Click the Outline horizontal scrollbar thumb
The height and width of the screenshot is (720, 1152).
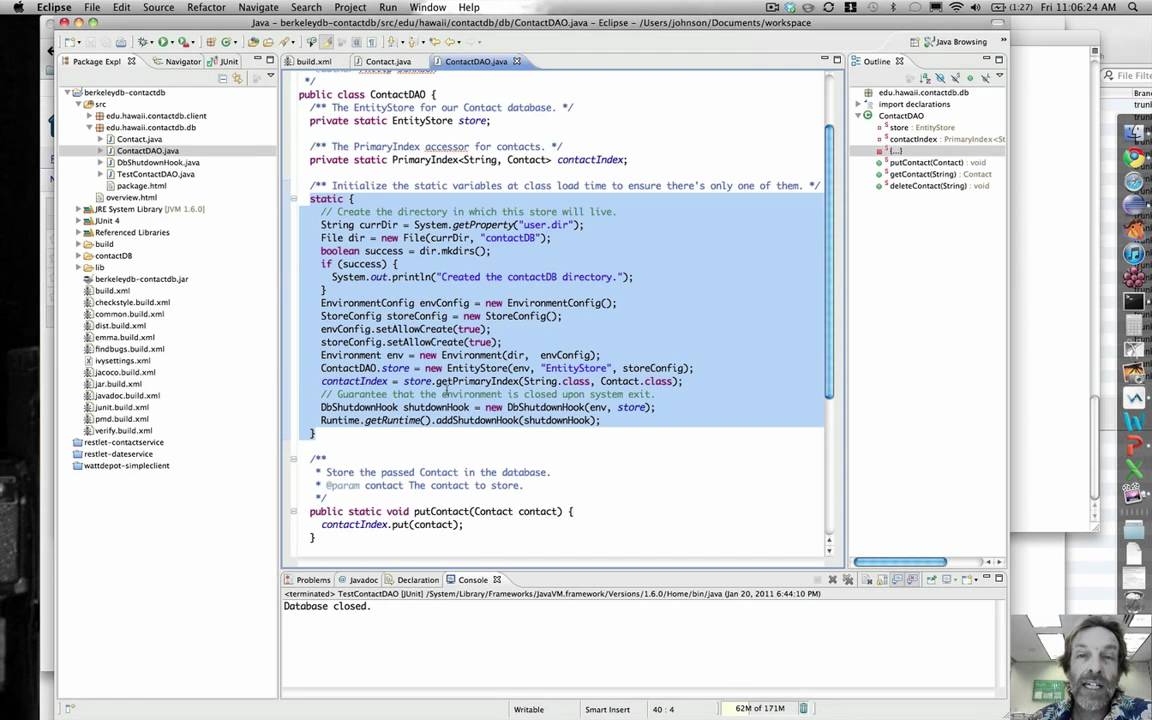point(900,562)
